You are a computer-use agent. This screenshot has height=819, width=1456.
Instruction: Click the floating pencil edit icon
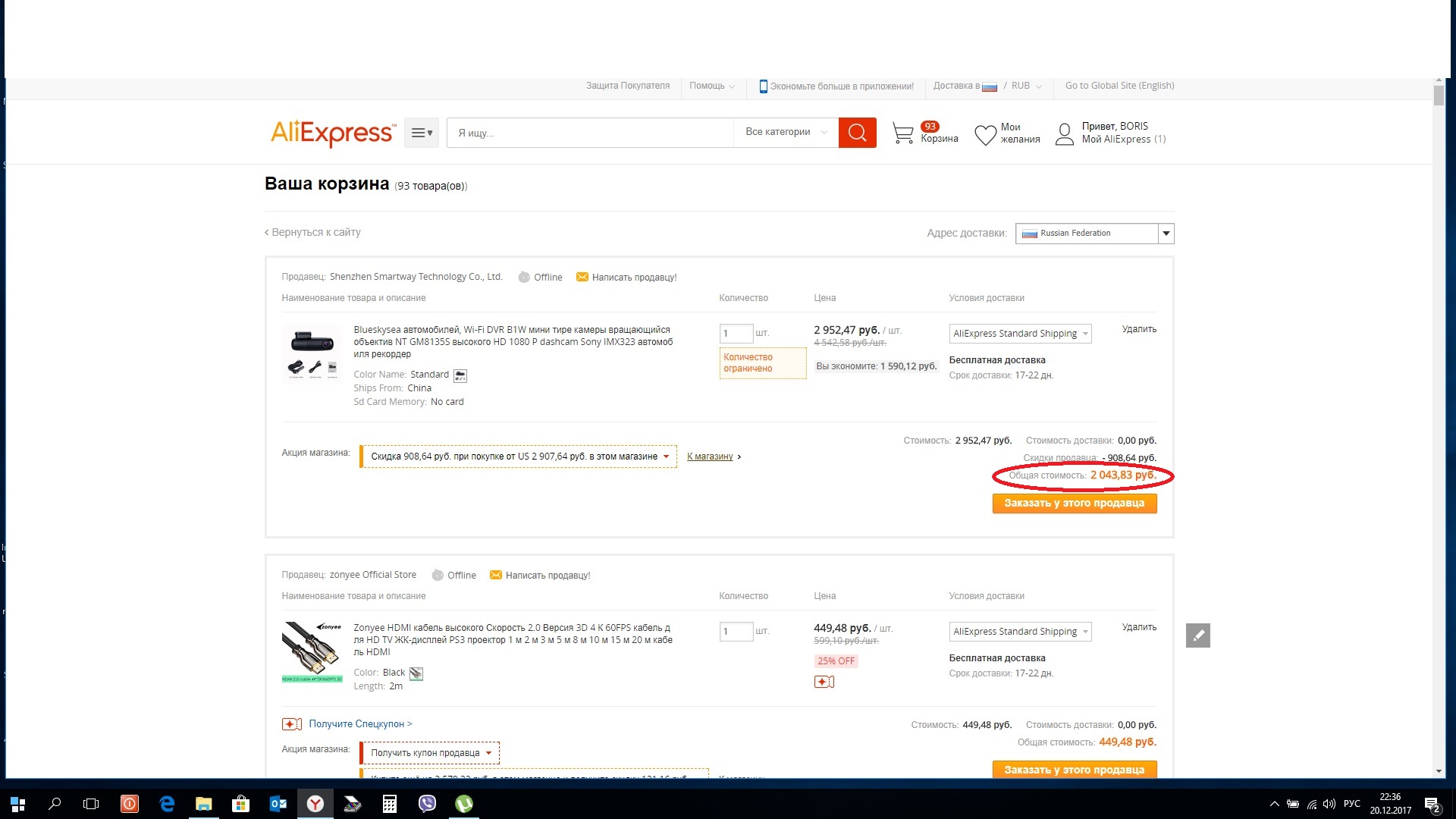click(1197, 635)
